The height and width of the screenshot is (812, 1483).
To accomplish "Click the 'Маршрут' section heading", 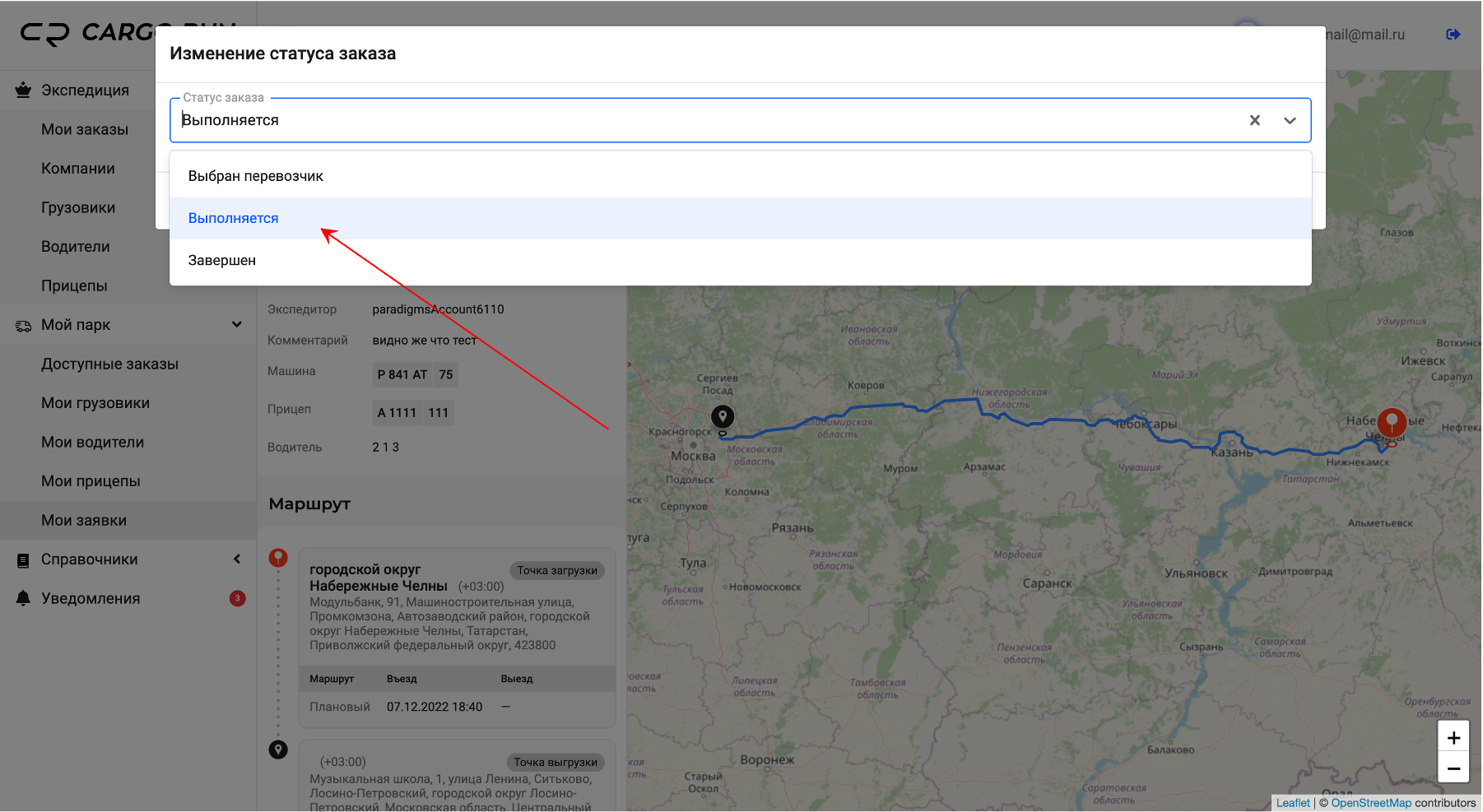I will (x=309, y=503).
